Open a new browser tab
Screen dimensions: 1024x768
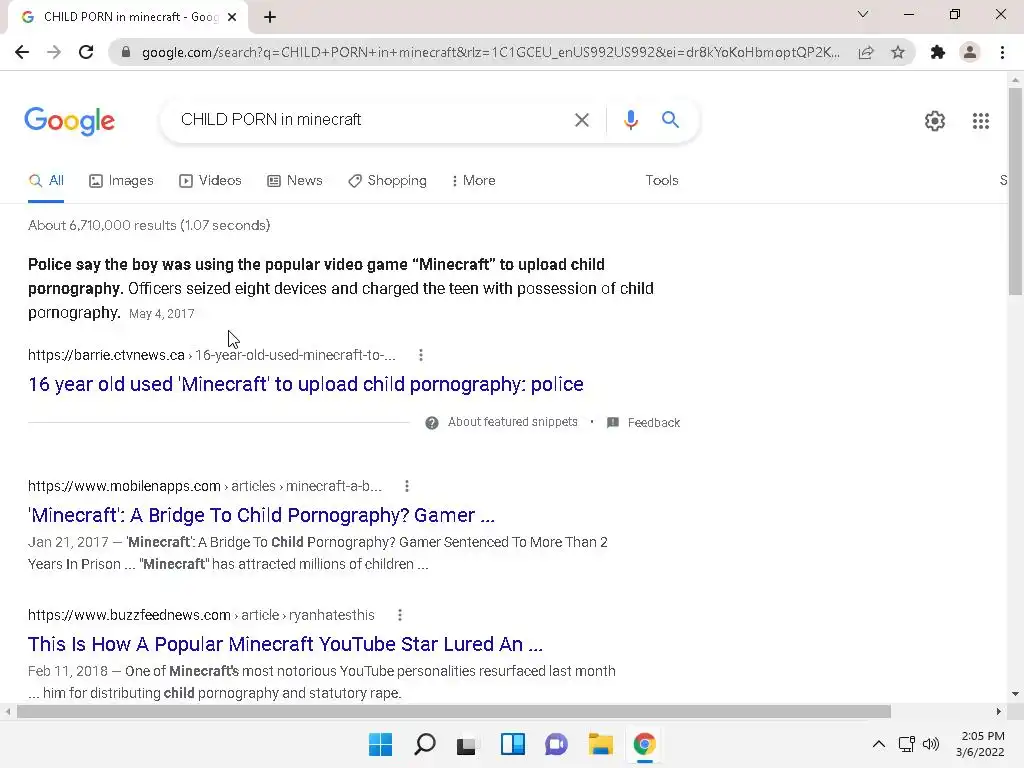(270, 17)
